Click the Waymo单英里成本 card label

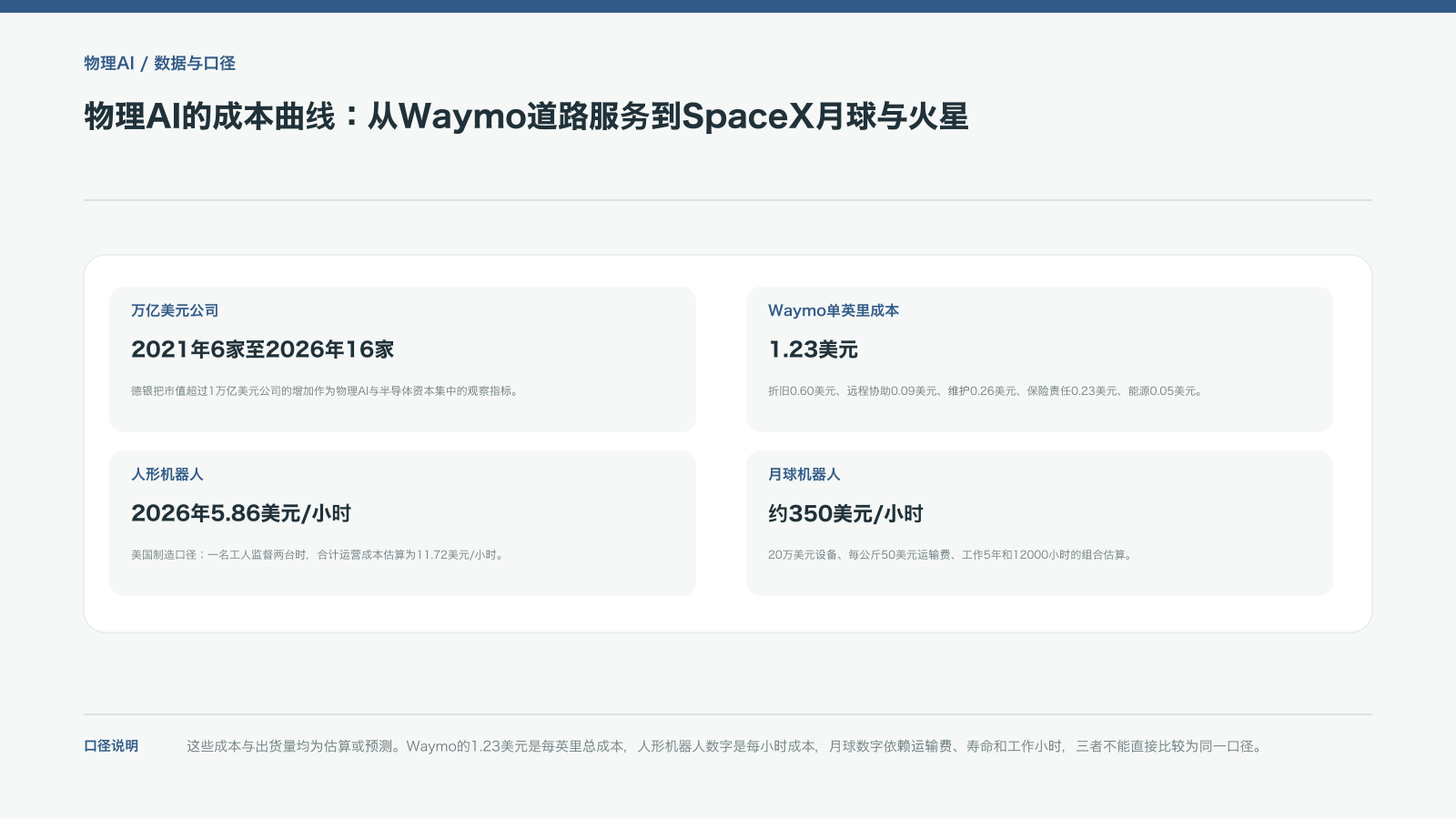[x=834, y=310]
